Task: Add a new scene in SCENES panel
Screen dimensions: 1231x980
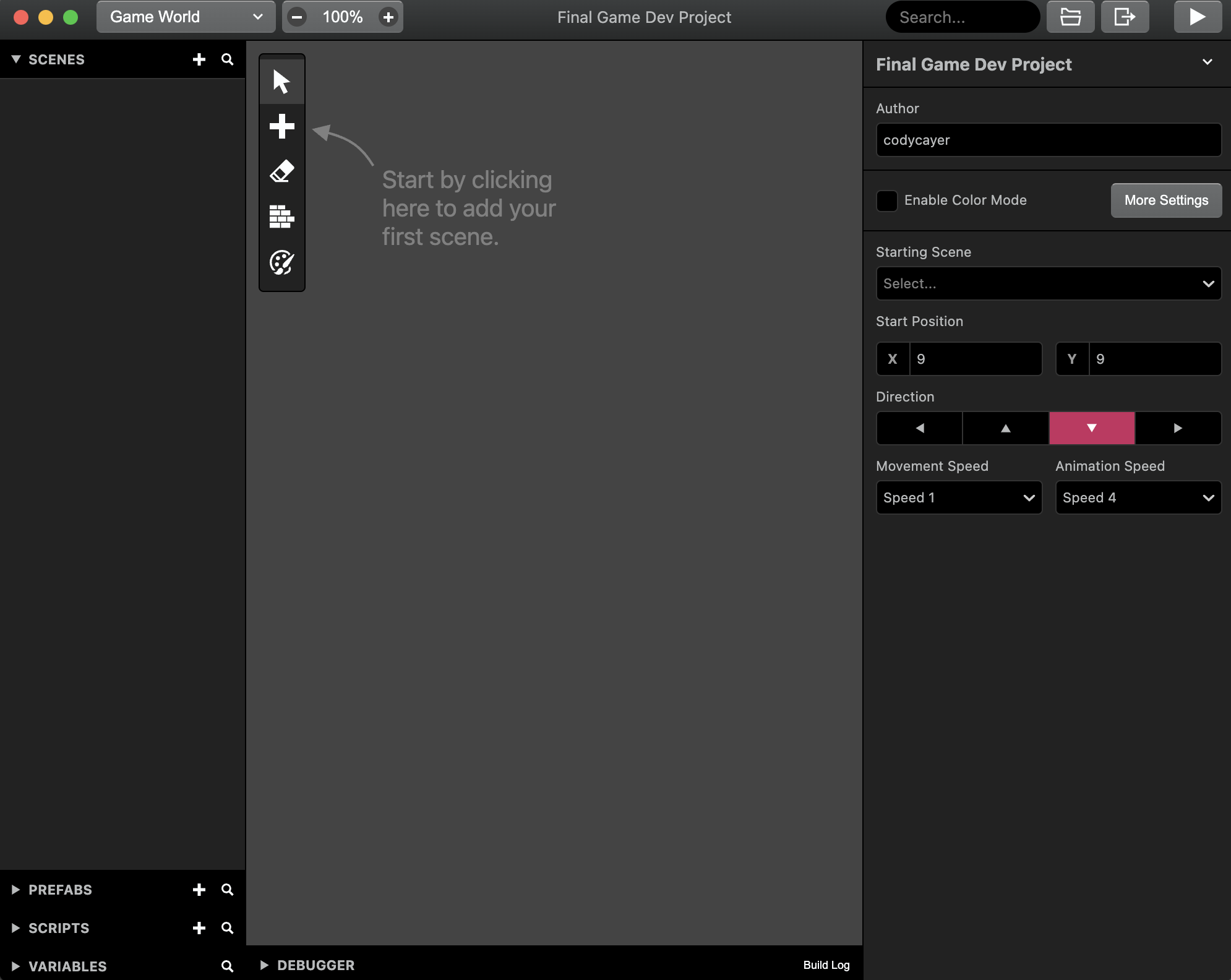Action: click(199, 59)
